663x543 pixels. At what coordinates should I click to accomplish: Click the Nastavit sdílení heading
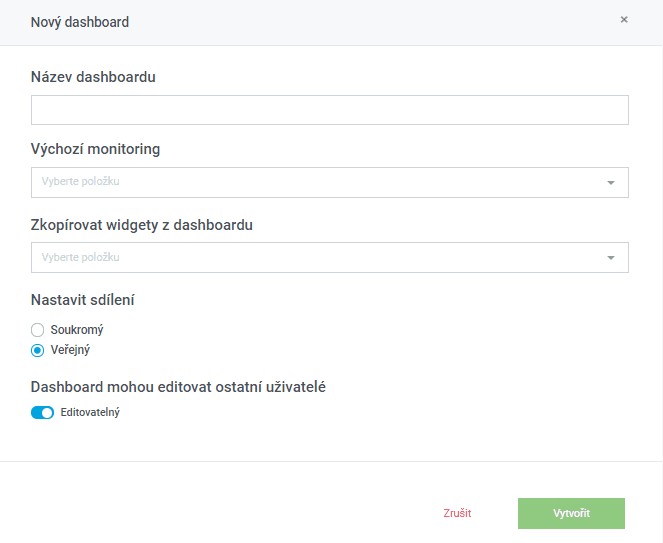(85, 298)
